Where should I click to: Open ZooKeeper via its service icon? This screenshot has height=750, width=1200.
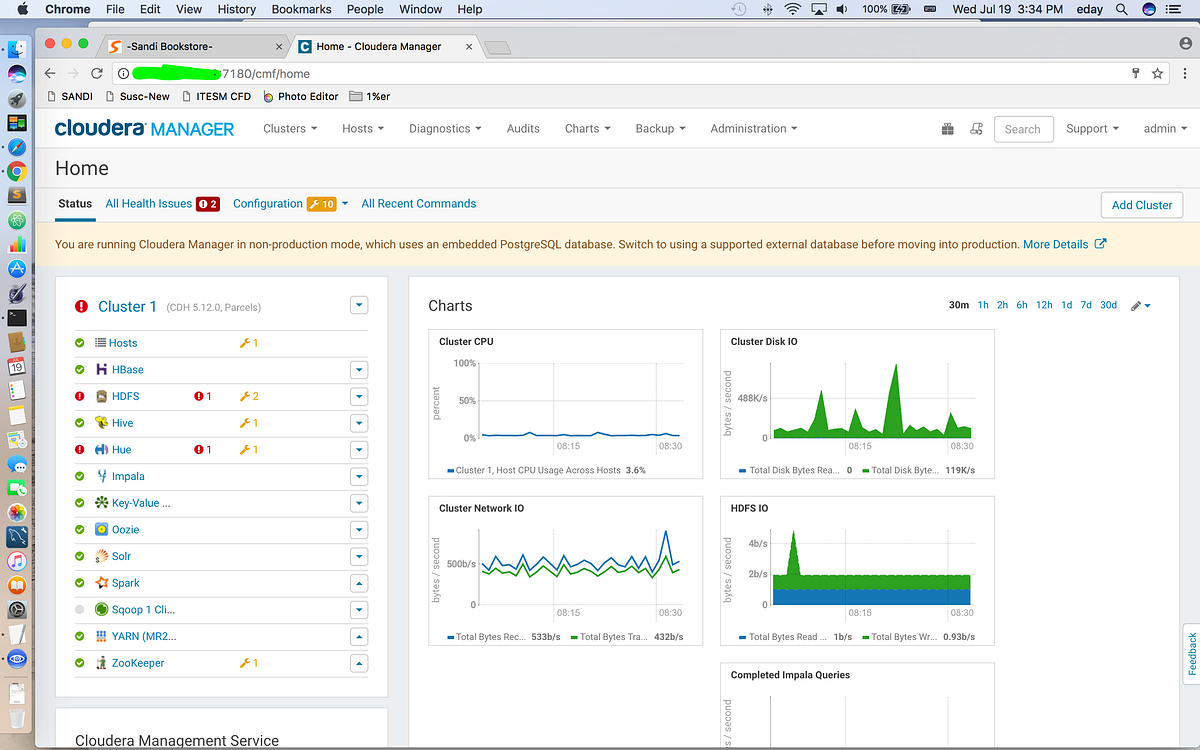101,662
